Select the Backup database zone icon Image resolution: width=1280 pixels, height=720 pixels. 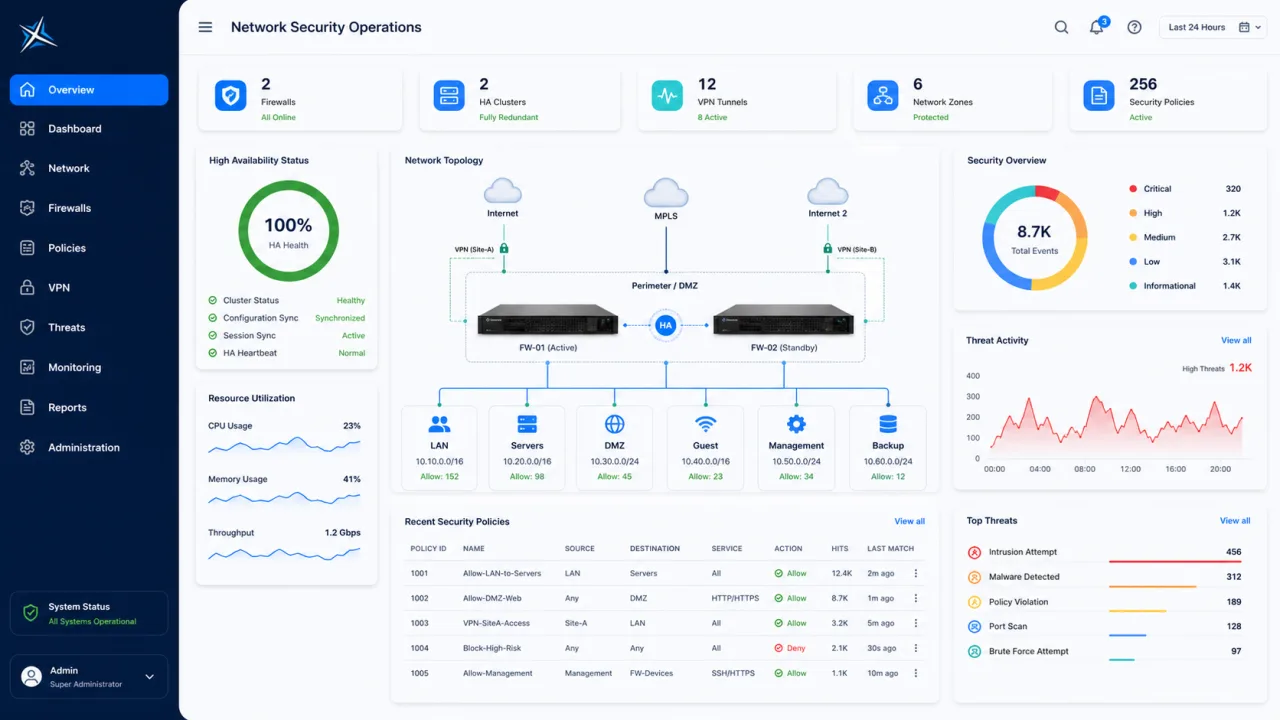[x=888, y=424]
